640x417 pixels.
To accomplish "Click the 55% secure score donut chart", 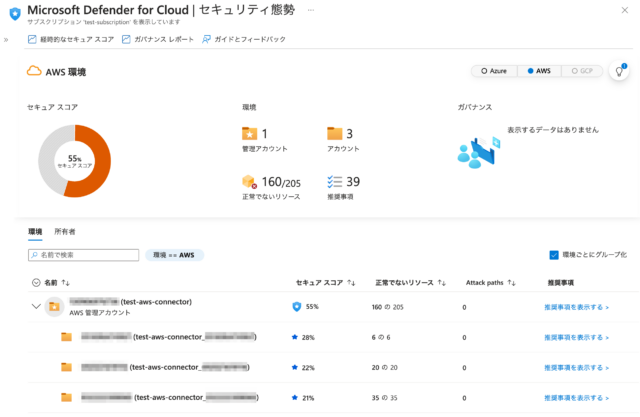I will pos(75,161).
